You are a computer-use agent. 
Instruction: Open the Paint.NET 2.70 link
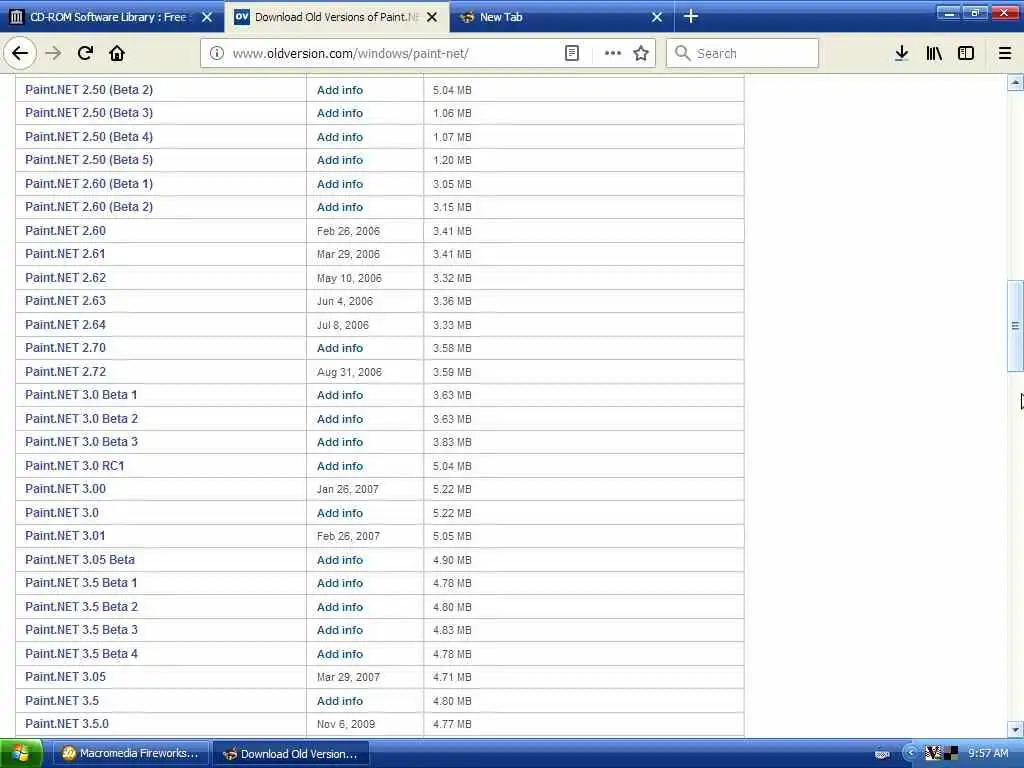click(65, 348)
